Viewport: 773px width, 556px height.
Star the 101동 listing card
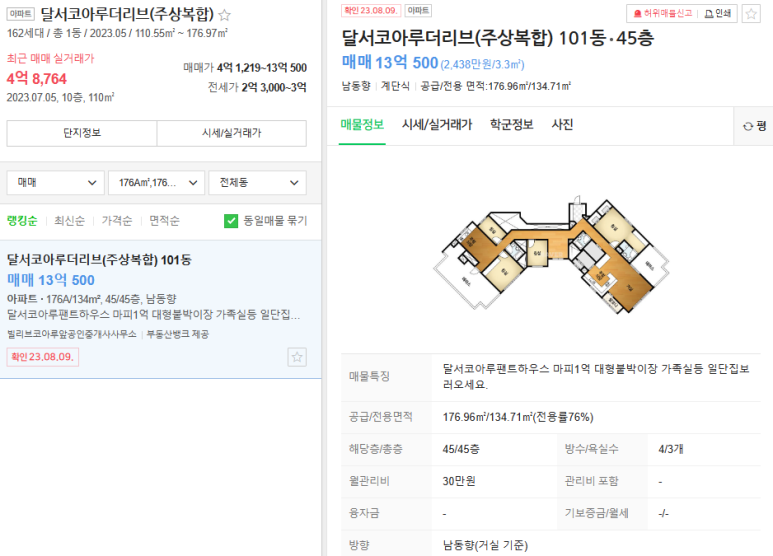coord(297,357)
